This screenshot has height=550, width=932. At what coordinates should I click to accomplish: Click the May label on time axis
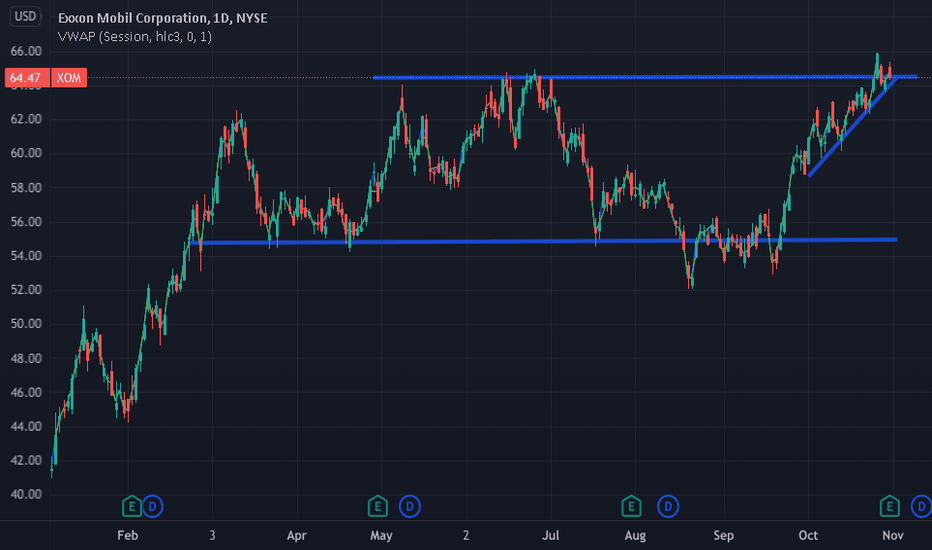pos(381,535)
